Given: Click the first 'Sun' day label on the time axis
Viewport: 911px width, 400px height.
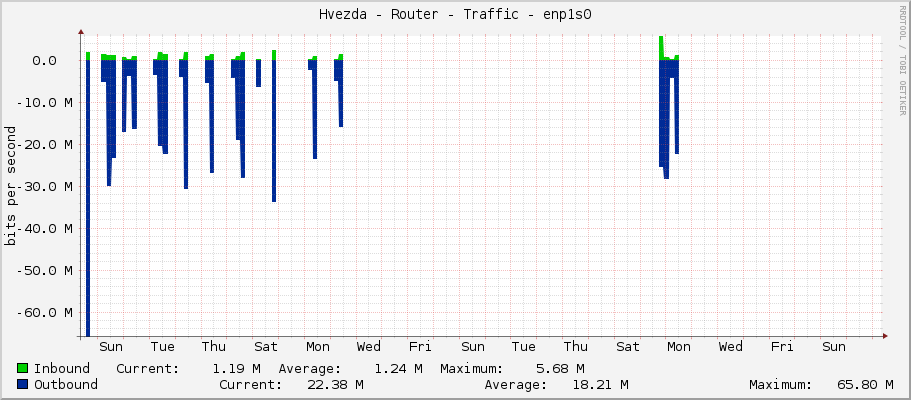Looking at the screenshot, I should point(111,347).
